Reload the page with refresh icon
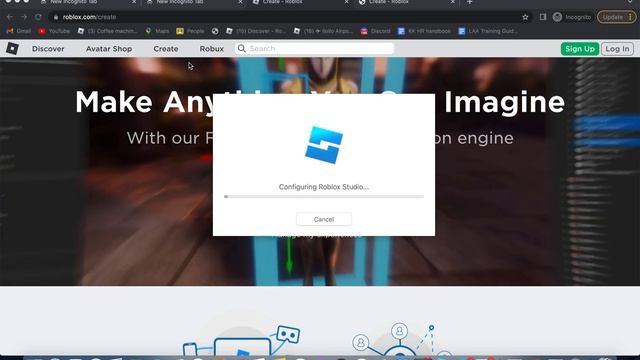 (x=38, y=17)
